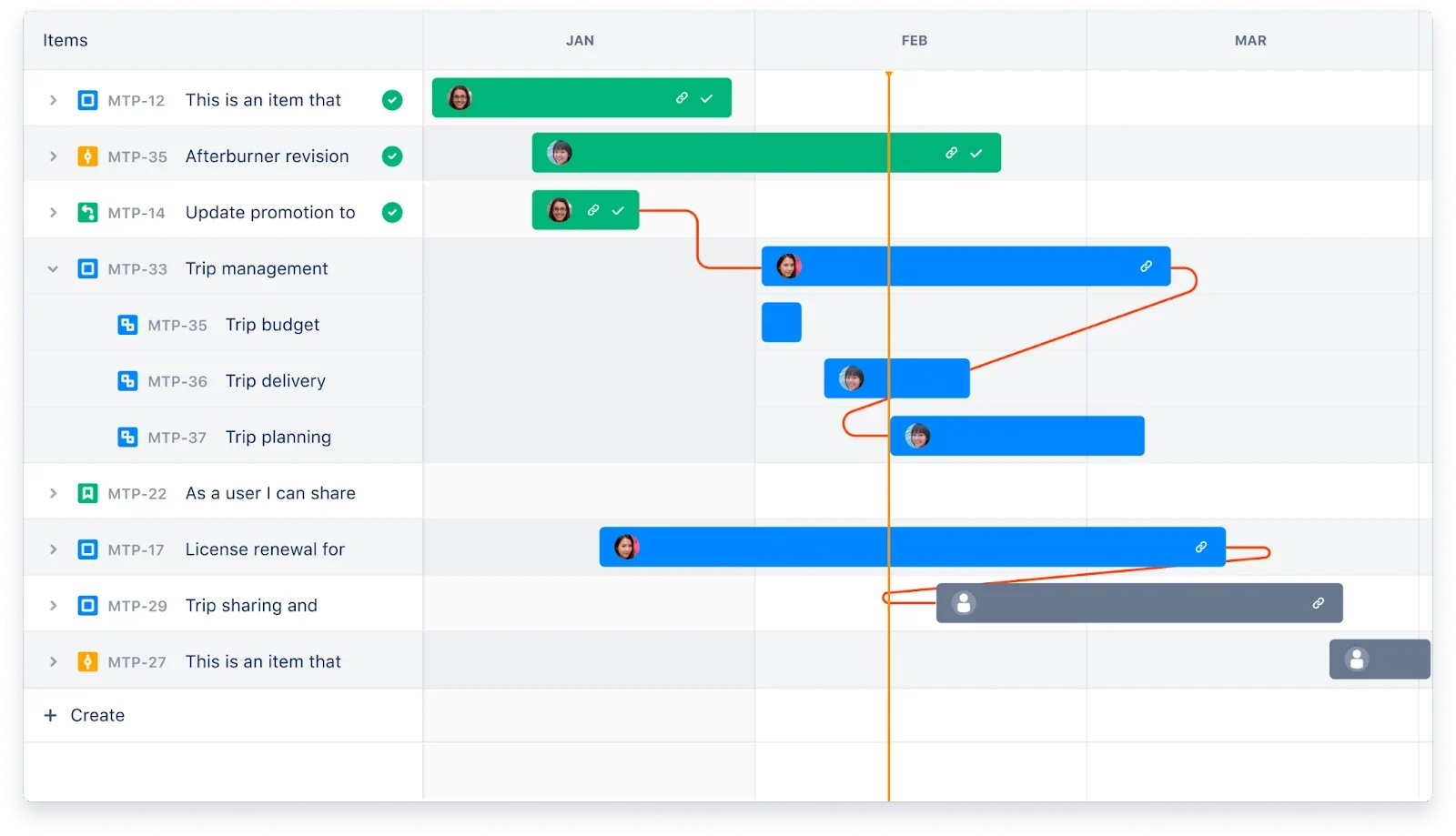The height and width of the screenshot is (836, 1456).
Task: Click the Create button
Action: [x=85, y=716]
